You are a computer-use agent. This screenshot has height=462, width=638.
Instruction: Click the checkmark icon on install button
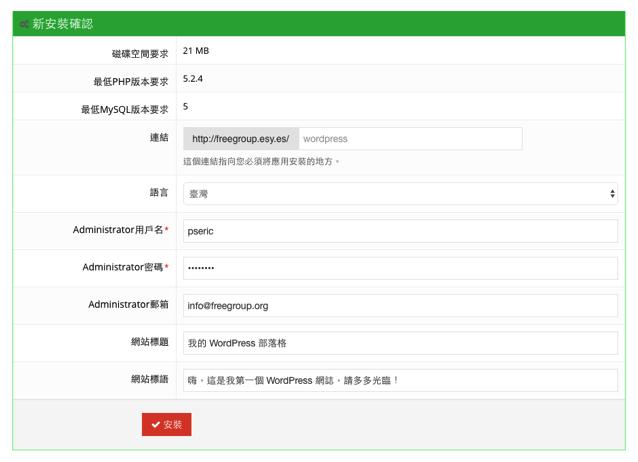(155, 425)
